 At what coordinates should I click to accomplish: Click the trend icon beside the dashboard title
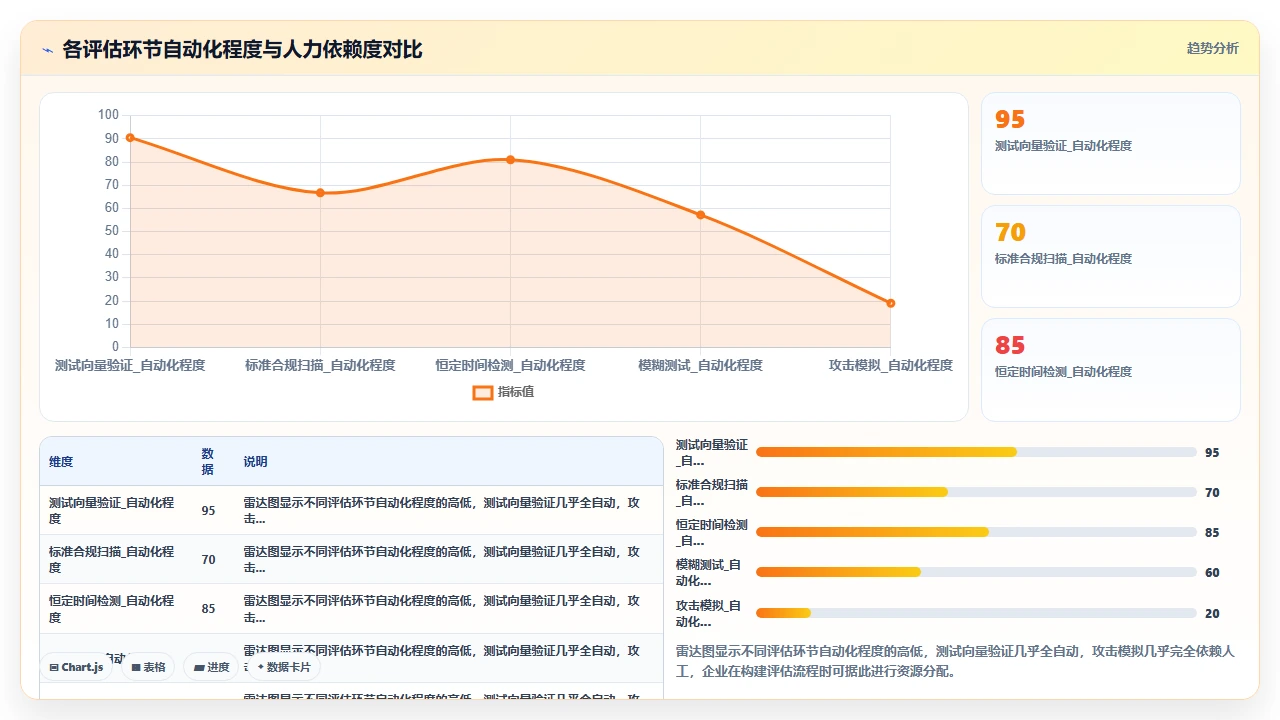tap(47, 50)
